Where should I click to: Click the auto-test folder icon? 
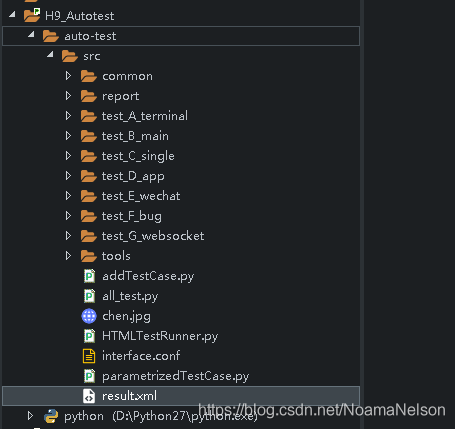click(x=51, y=36)
